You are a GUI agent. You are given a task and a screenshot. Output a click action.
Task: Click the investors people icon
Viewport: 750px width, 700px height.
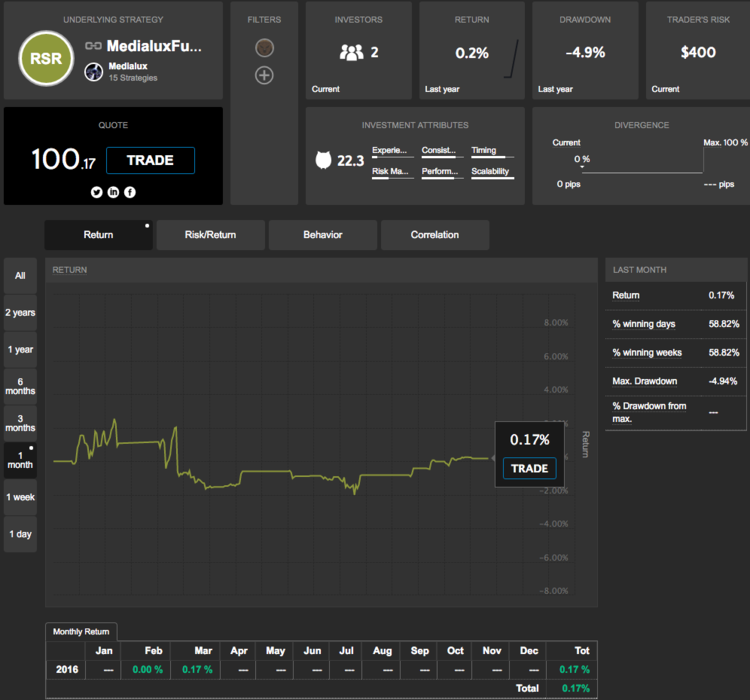pos(351,53)
